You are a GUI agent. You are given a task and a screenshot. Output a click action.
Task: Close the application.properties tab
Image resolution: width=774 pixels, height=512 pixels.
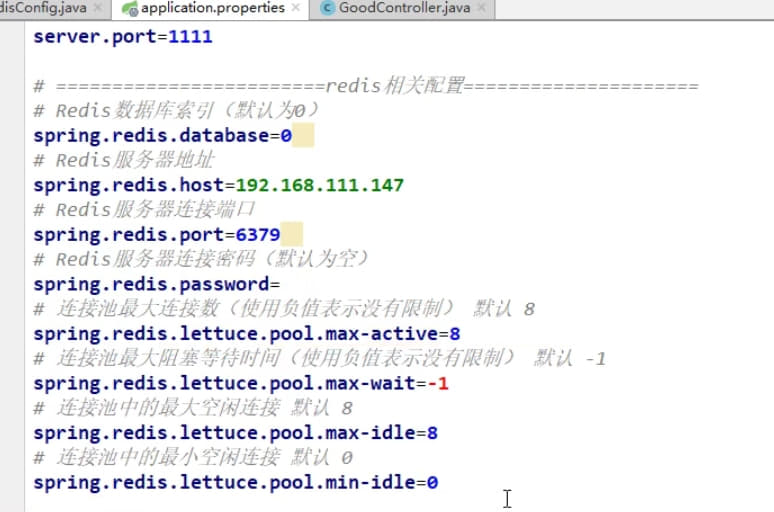click(296, 8)
